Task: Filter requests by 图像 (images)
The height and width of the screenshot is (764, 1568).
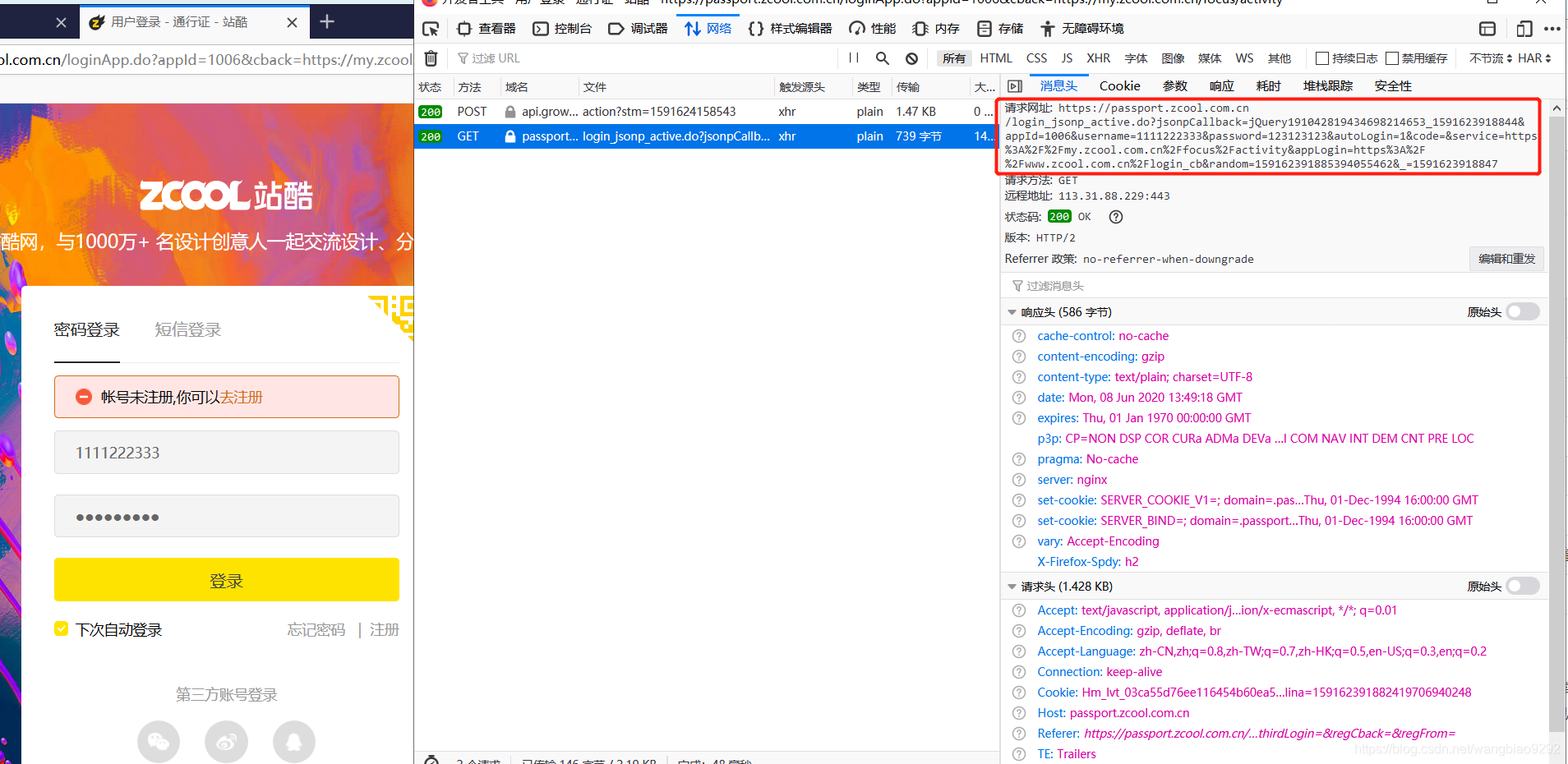Action: click(1173, 58)
